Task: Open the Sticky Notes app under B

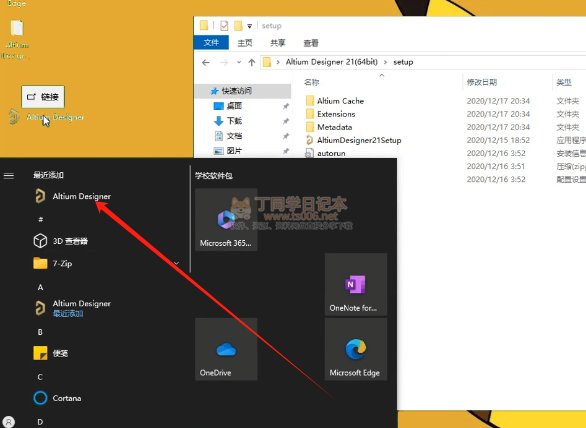Action: click(x=51, y=353)
